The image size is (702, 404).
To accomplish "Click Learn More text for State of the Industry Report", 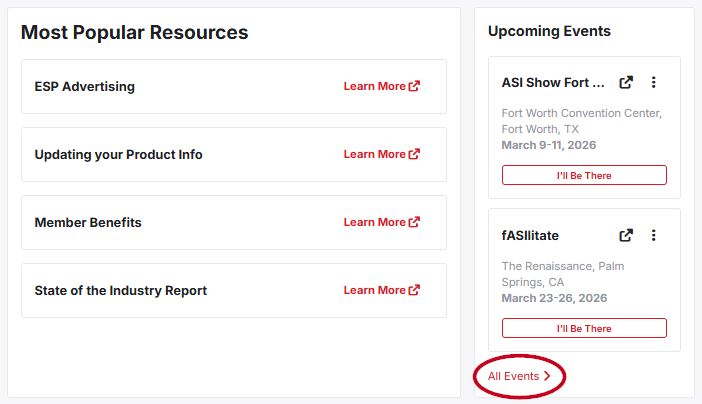I will click(x=374, y=290).
